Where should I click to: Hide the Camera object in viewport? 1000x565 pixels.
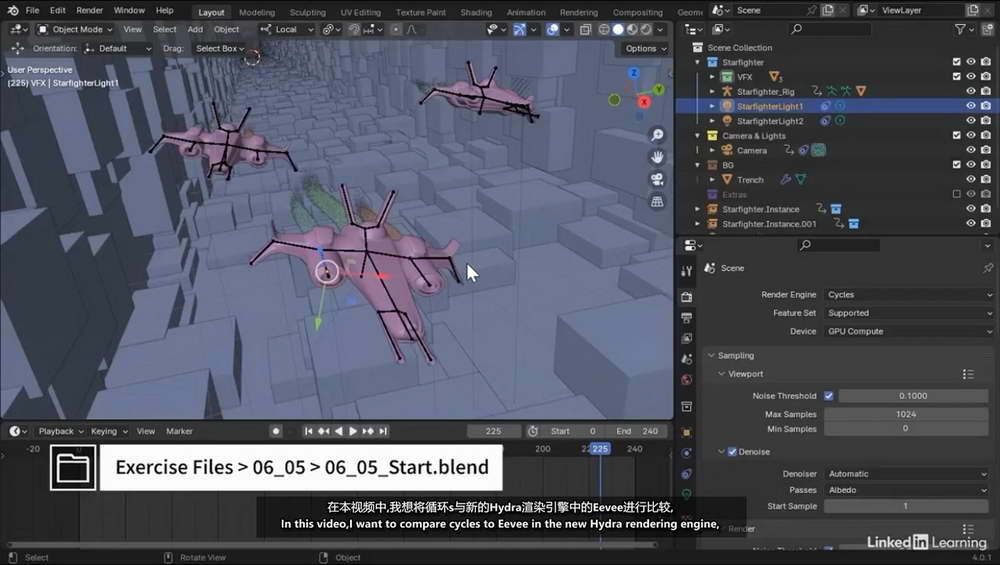click(971, 150)
